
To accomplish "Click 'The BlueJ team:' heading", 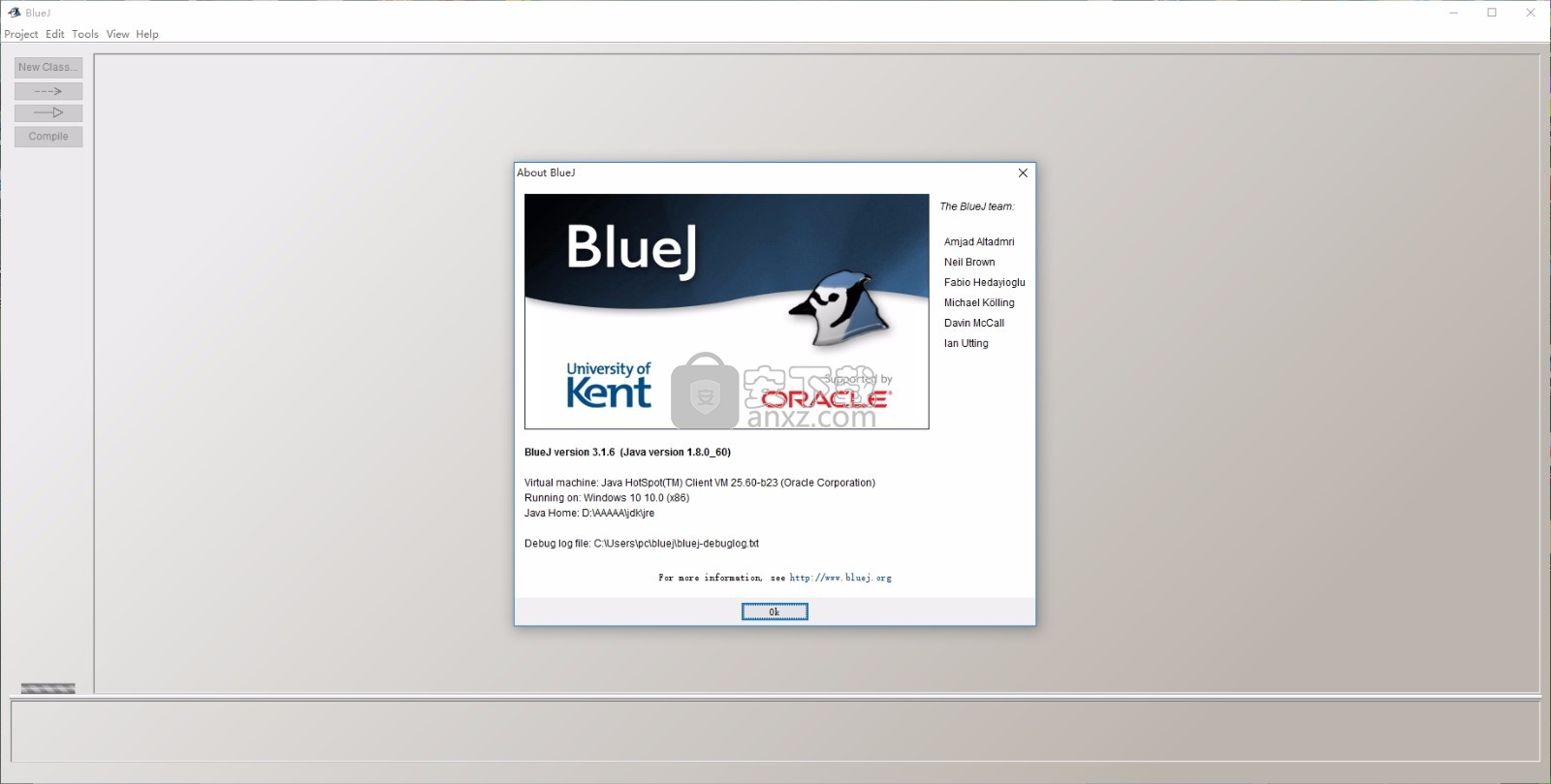I will (977, 206).
